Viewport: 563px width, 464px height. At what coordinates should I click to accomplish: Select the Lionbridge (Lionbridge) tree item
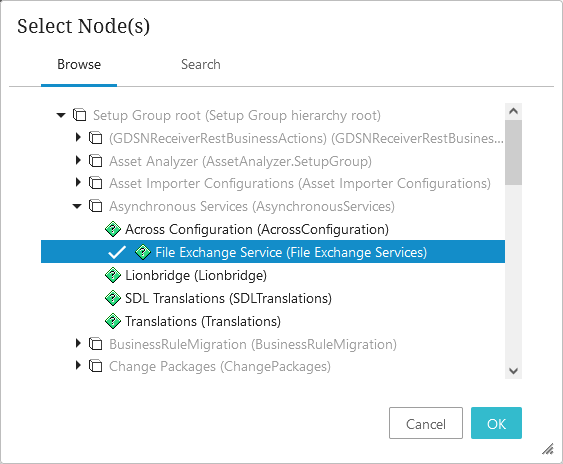coord(196,275)
